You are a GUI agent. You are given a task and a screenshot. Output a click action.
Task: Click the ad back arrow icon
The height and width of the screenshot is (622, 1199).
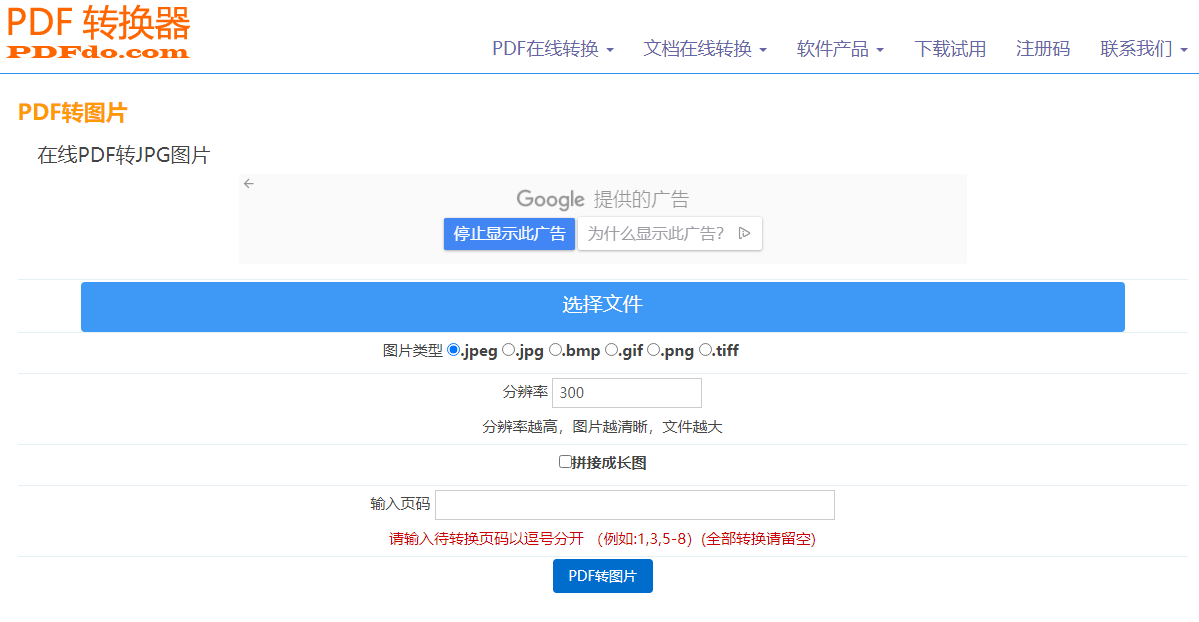(249, 183)
